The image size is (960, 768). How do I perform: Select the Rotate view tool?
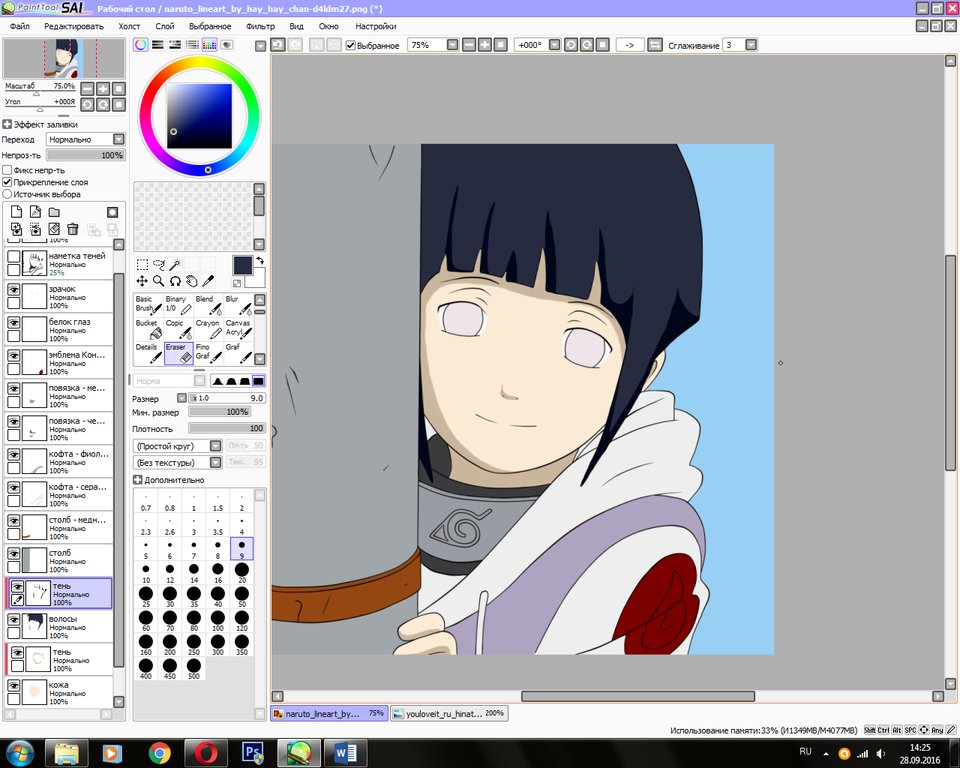pos(175,281)
